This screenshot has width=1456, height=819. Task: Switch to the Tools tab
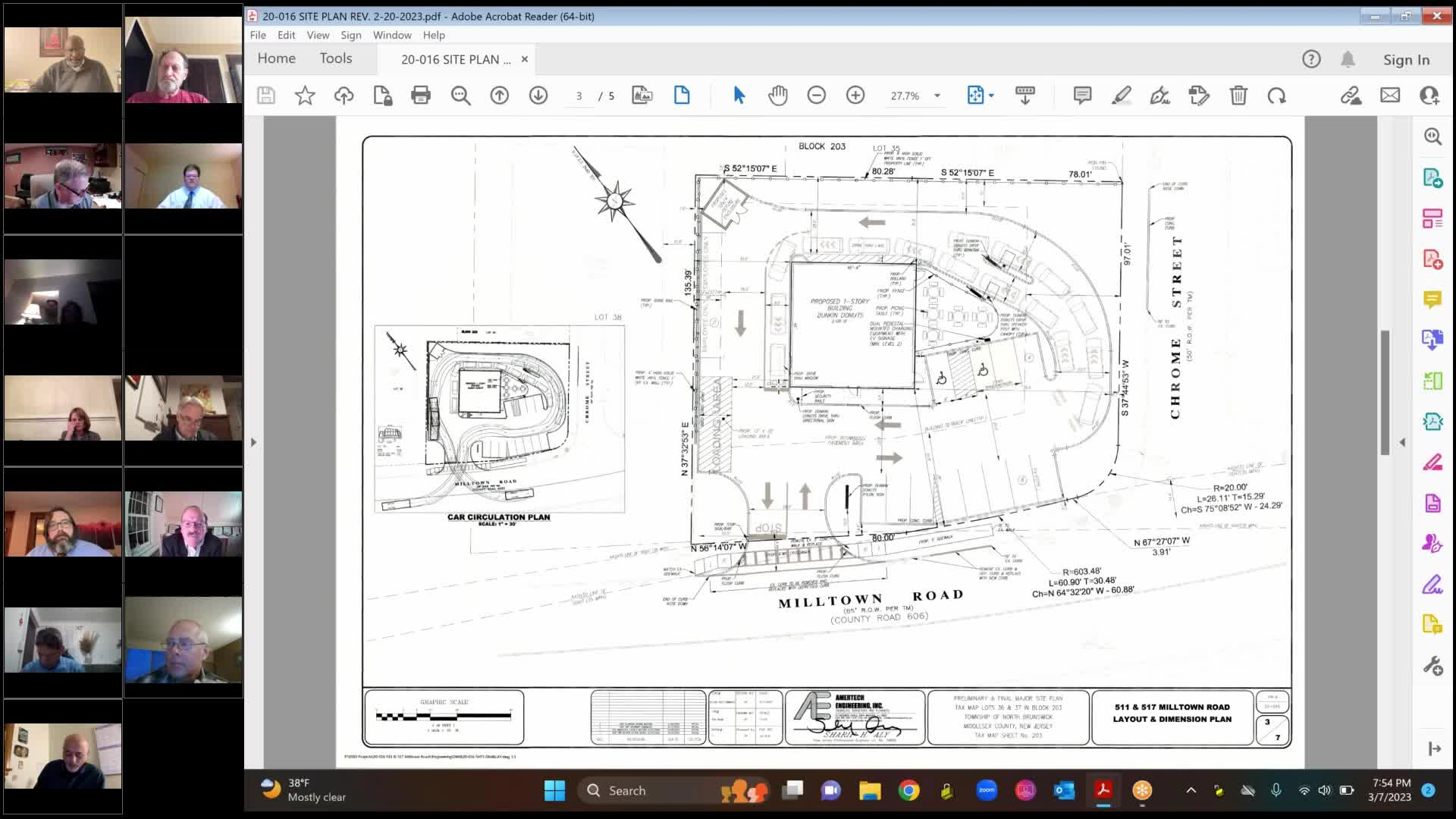335,58
